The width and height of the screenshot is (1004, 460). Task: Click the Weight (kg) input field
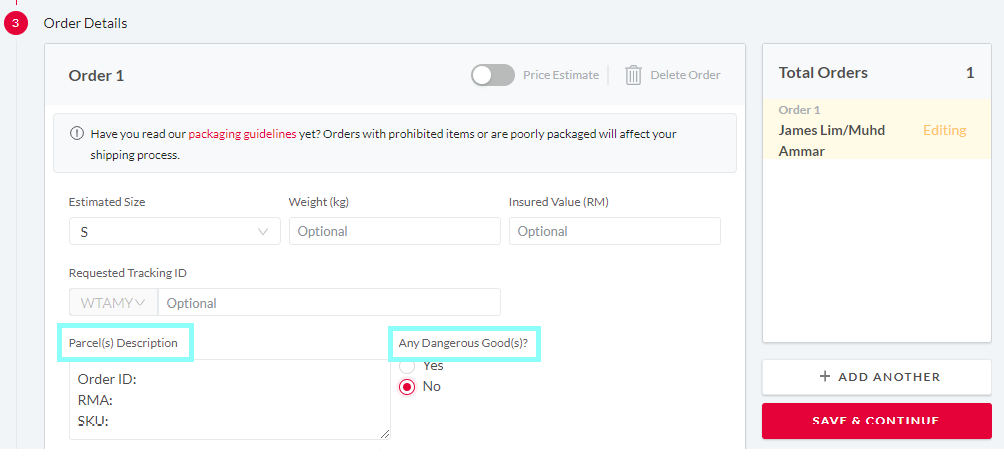click(x=394, y=231)
